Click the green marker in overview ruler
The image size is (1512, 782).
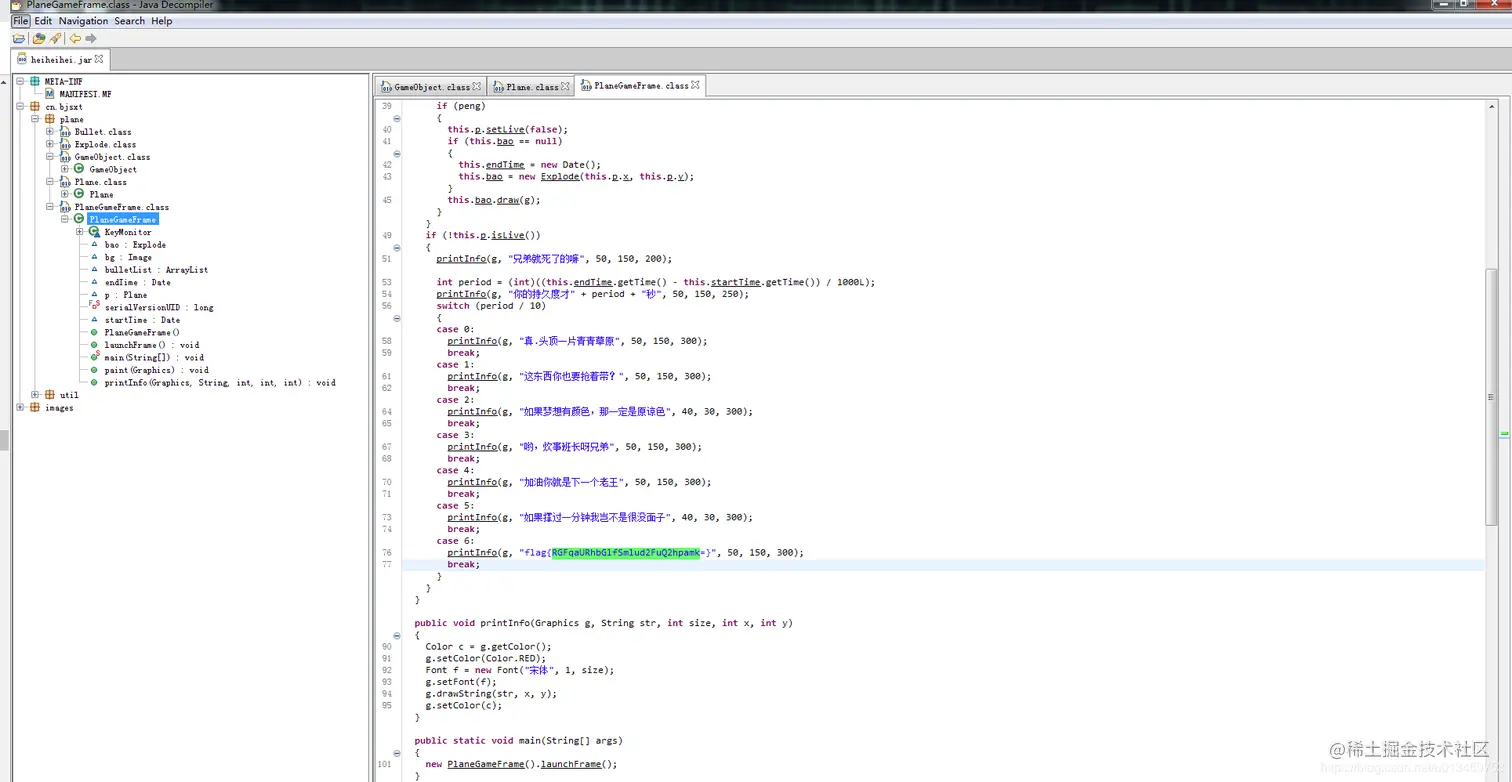1504,434
